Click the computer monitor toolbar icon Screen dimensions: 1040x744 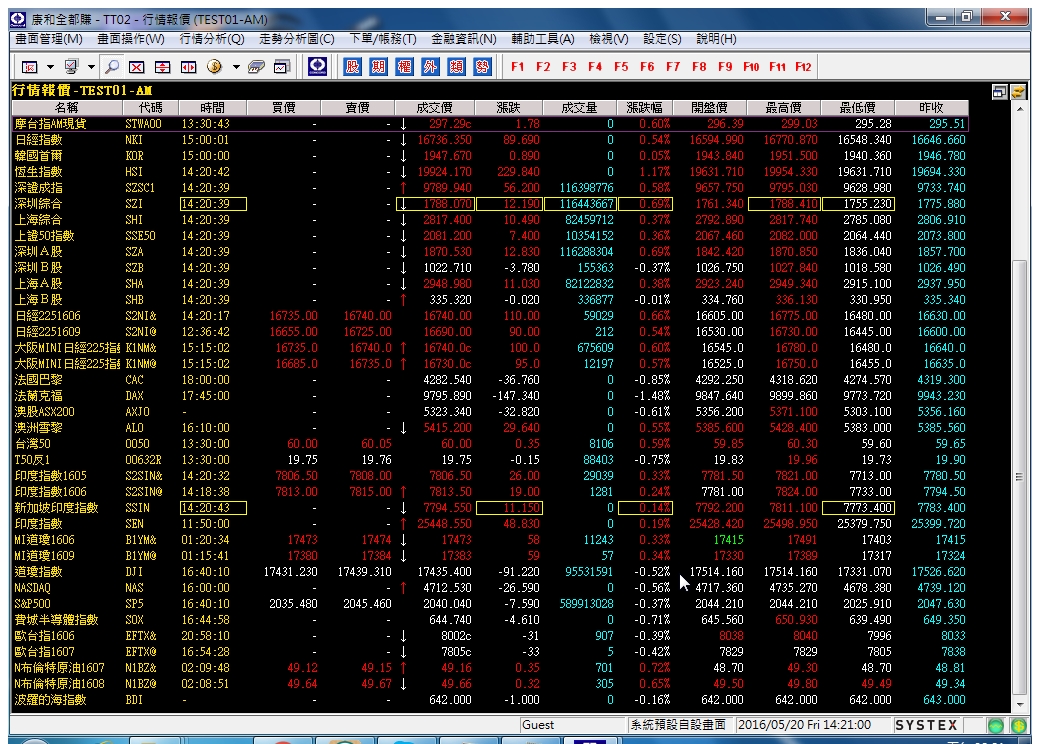[x=71, y=67]
